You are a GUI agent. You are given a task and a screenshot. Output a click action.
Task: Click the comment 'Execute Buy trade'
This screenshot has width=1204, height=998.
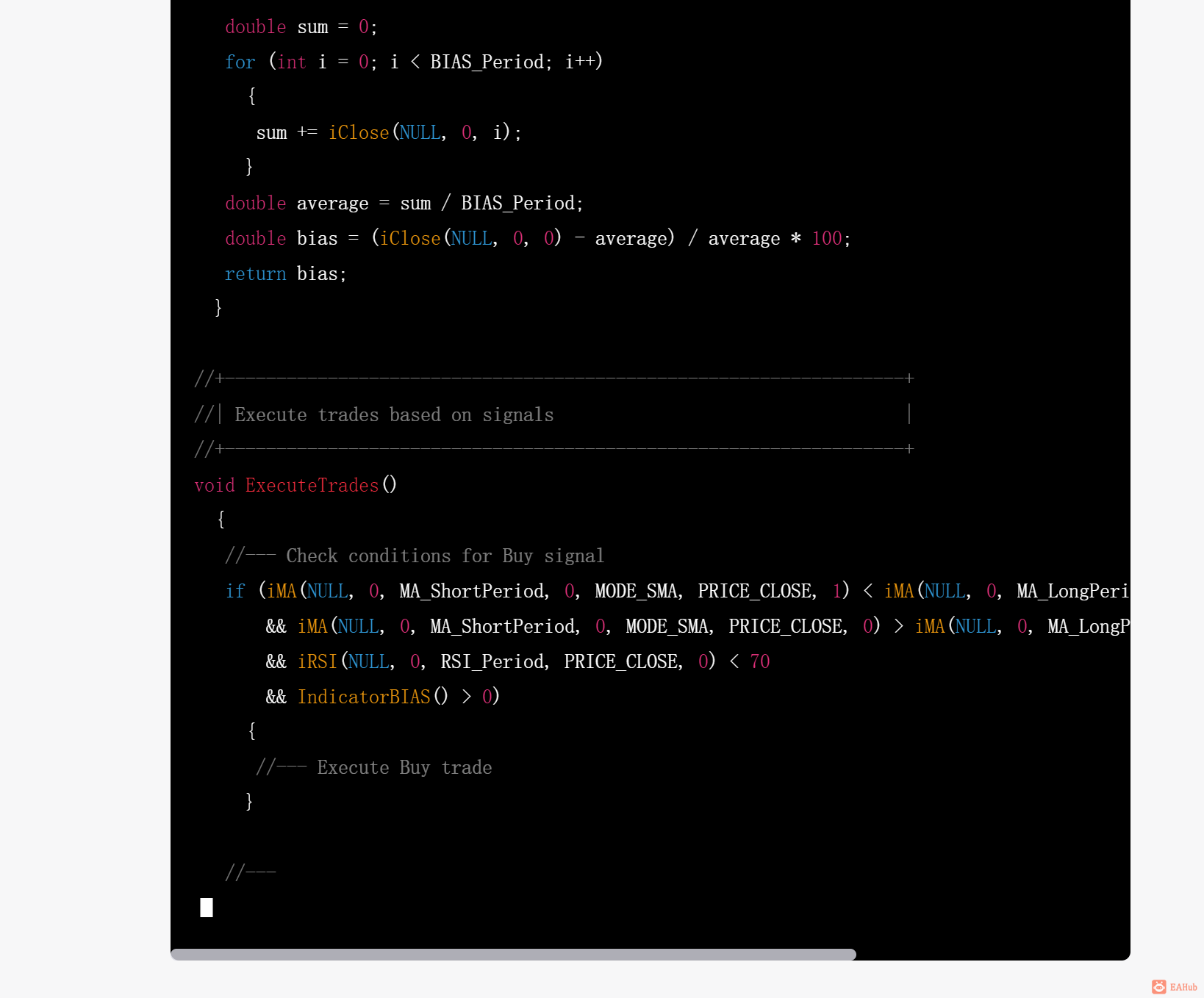[x=404, y=767]
